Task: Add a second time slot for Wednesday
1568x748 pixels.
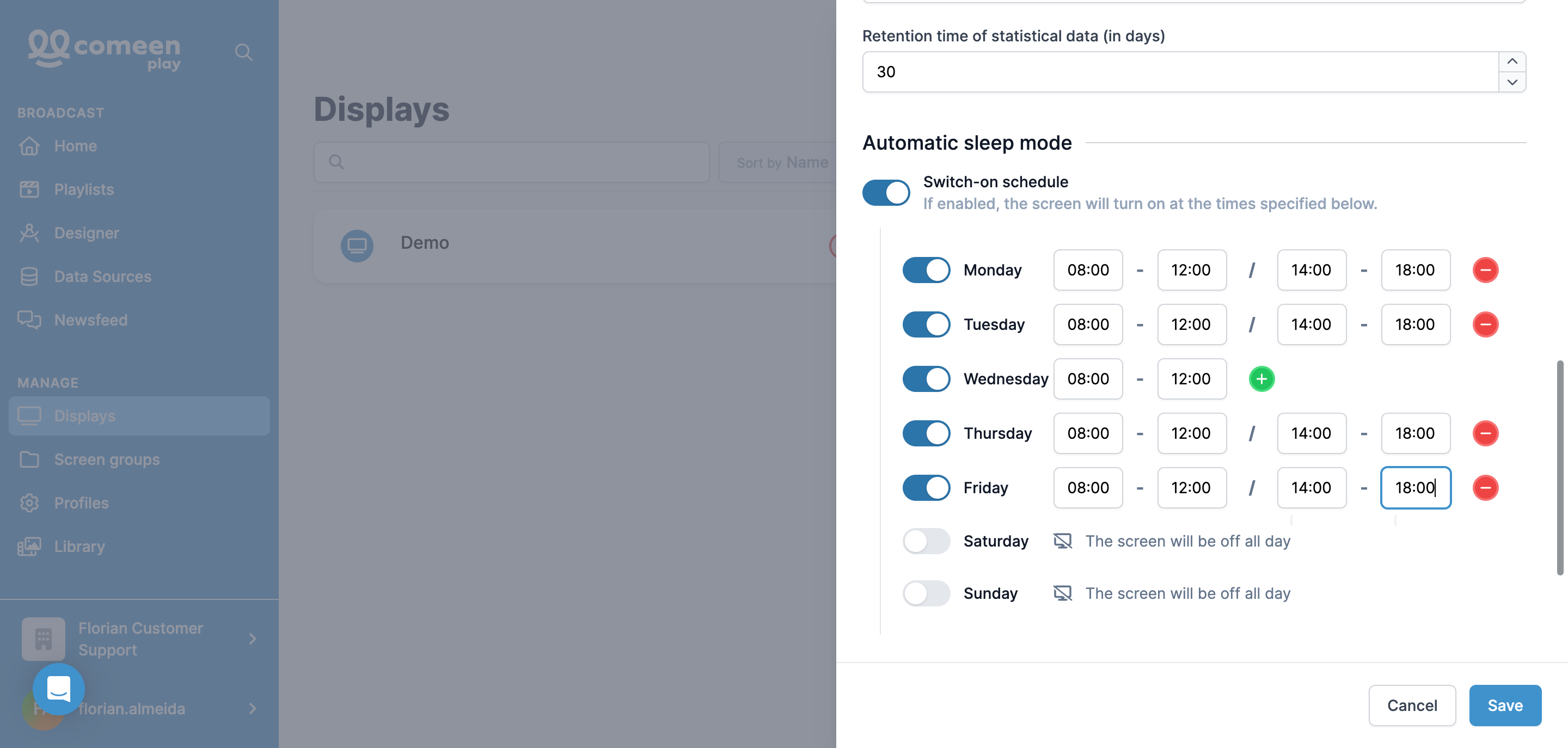Action: tap(1261, 378)
